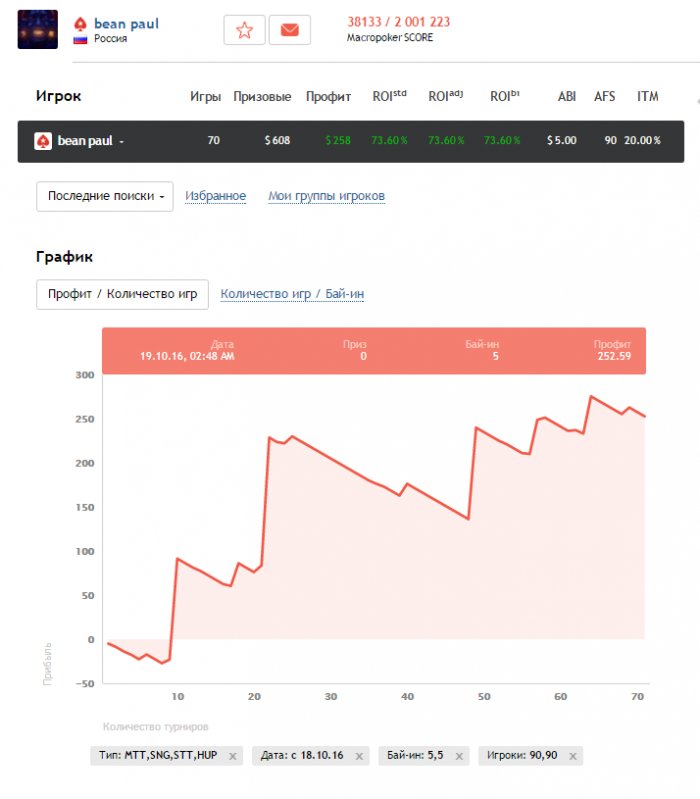Image resolution: width=700 pixels, height=799 pixels.
Task: Click the ROI std column header
Action: (x=389, y=97)
